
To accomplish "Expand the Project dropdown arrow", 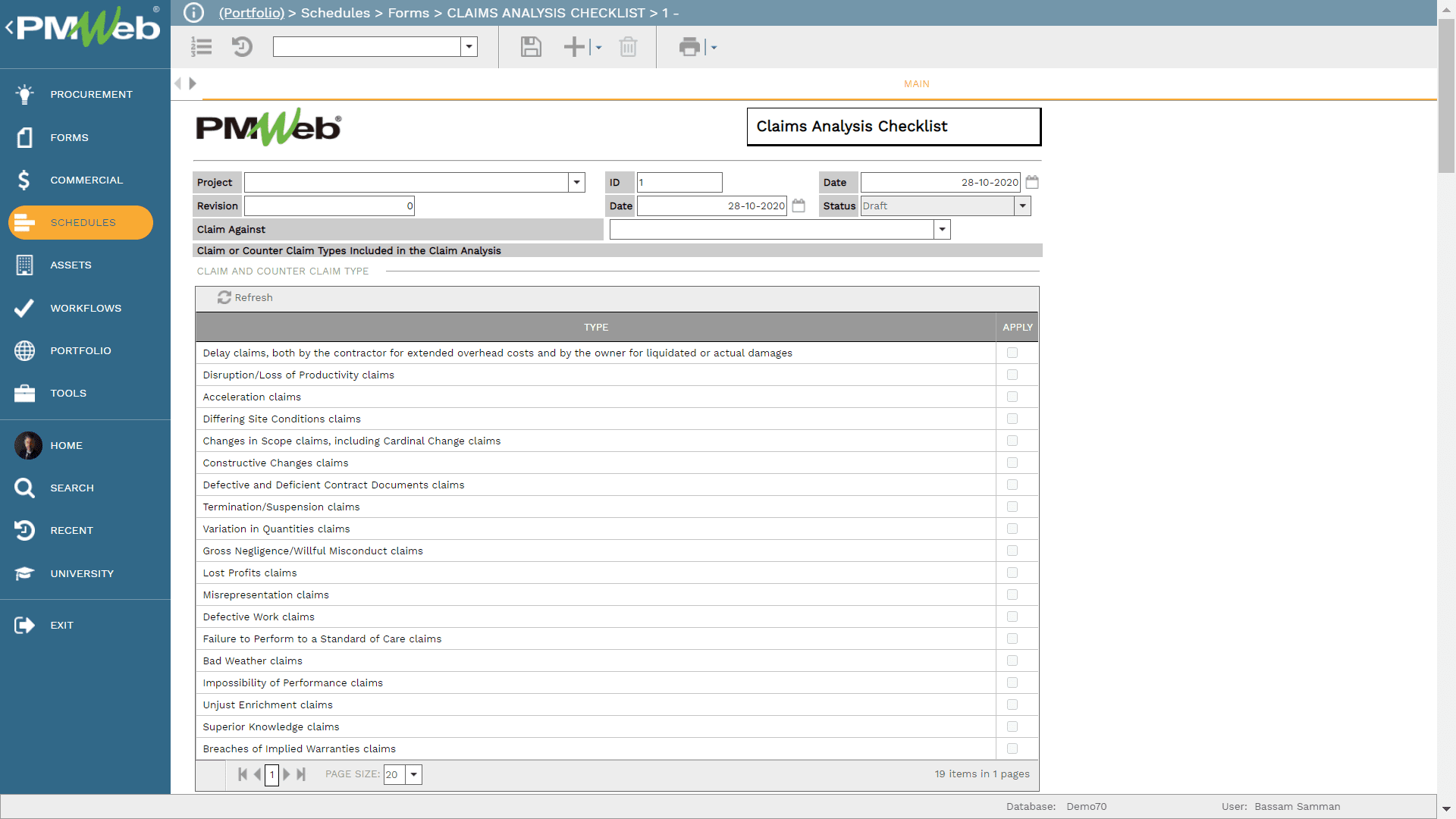I will click(x=576, y=182).
